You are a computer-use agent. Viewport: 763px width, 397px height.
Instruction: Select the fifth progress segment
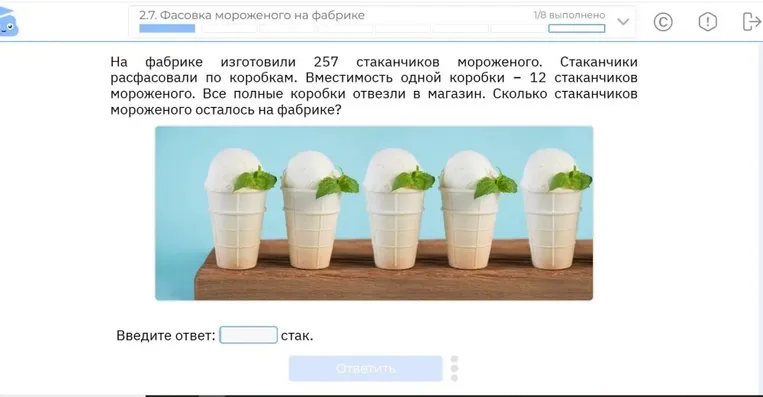402,29
